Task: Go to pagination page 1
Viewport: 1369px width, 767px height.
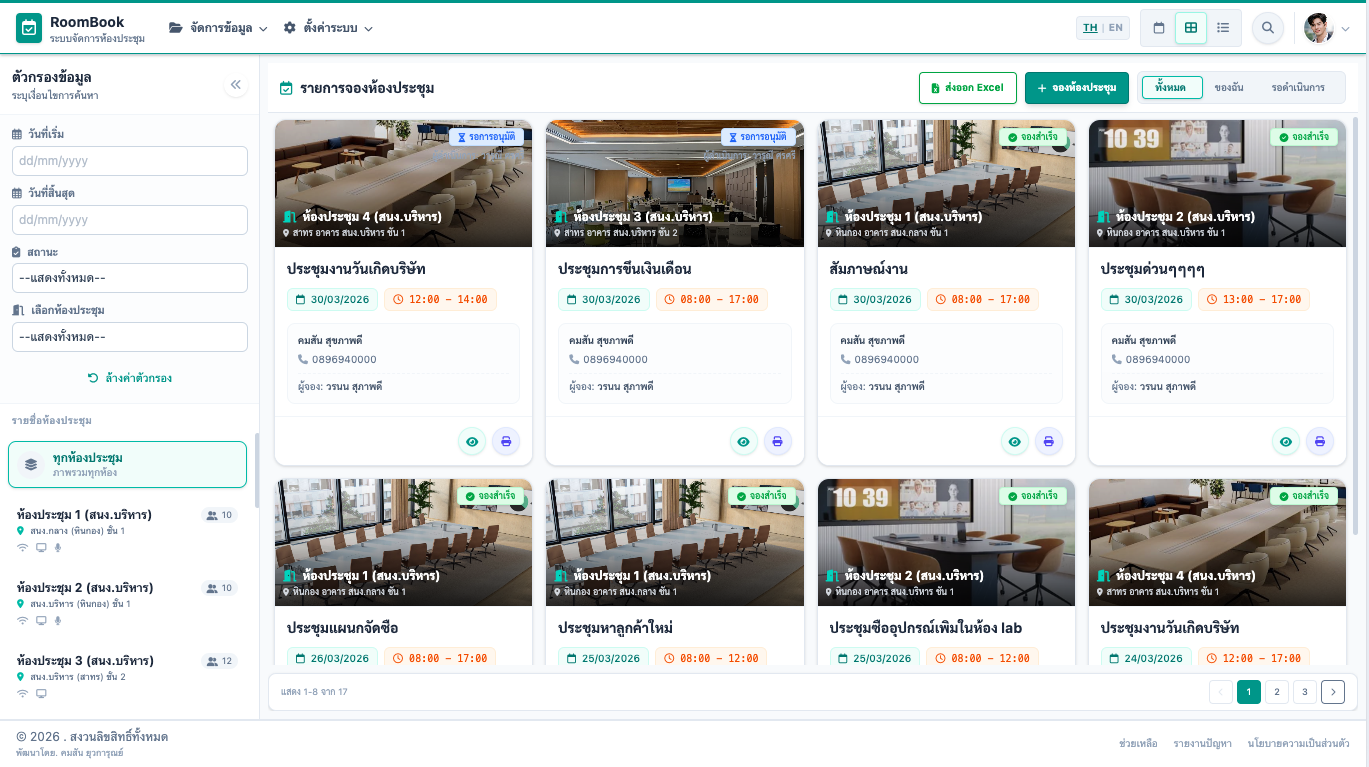Action: pyautogui.click(x=1249, y=692)
